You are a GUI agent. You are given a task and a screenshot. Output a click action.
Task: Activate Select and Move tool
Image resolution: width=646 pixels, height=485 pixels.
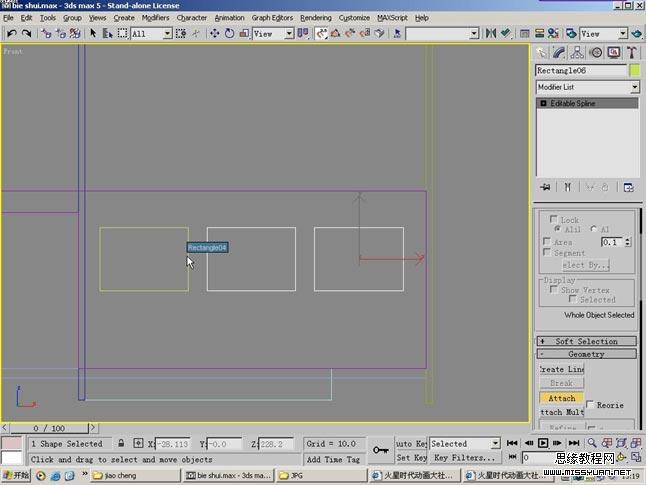[215, 33]
